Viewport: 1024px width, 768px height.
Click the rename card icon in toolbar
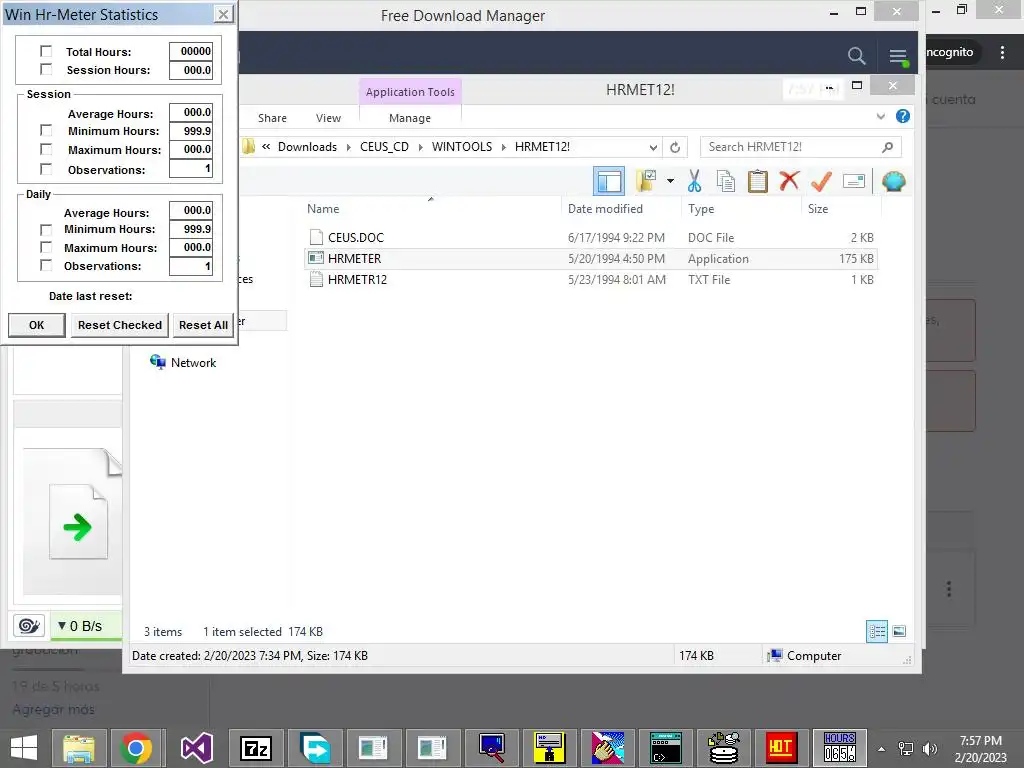854,181
